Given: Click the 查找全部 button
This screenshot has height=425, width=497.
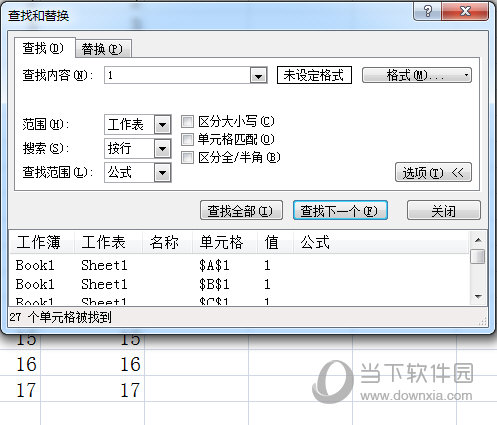Looking at the screenshot, I should click(241, 211).
